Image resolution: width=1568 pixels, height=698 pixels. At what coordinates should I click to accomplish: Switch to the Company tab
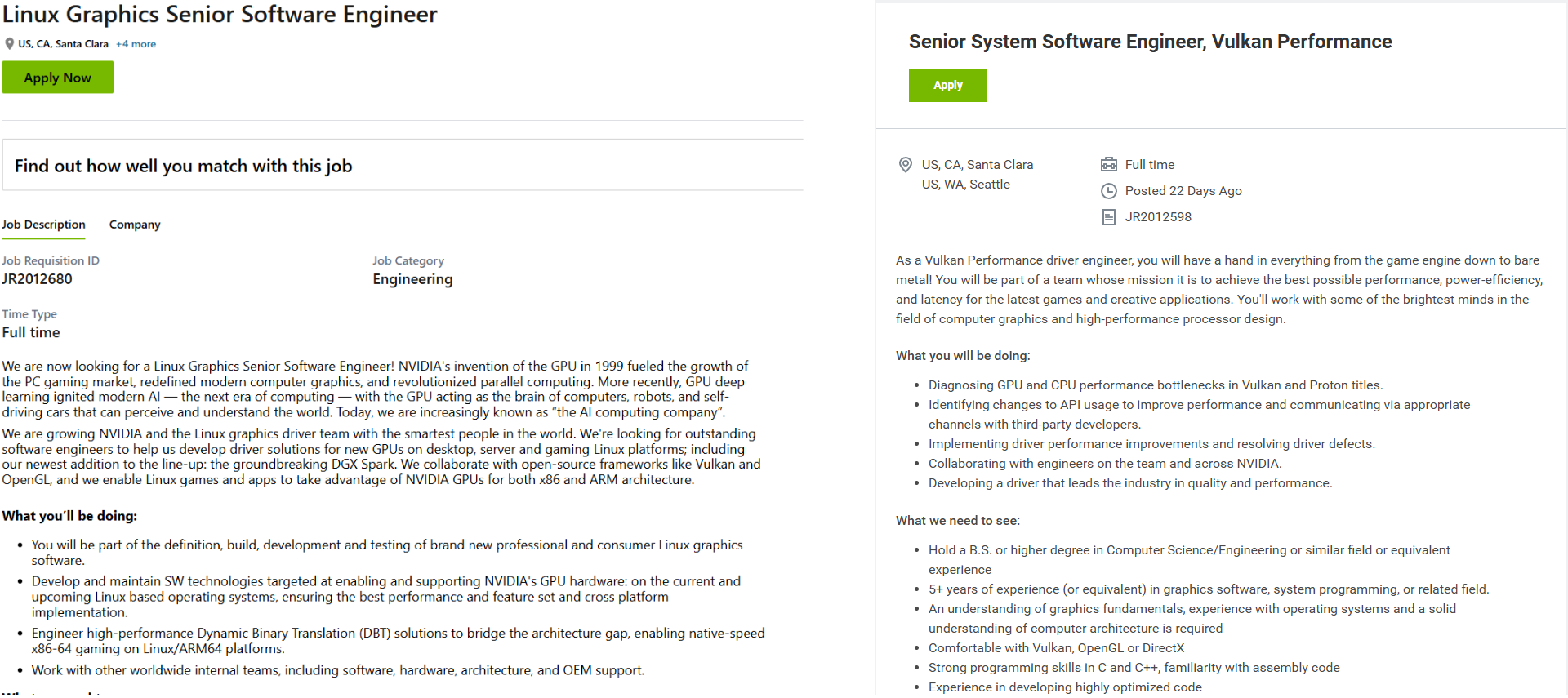tap(134, 225)
